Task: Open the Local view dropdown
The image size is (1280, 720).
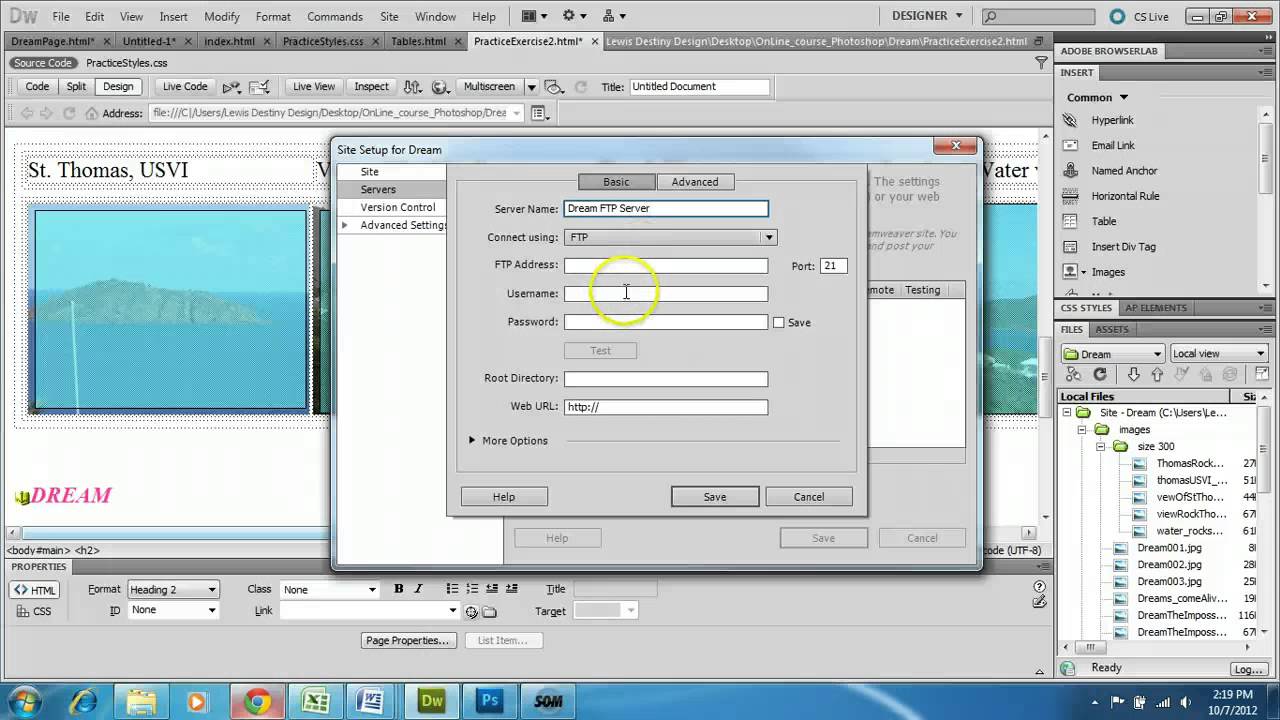Action: click(x=1218, y=354)
